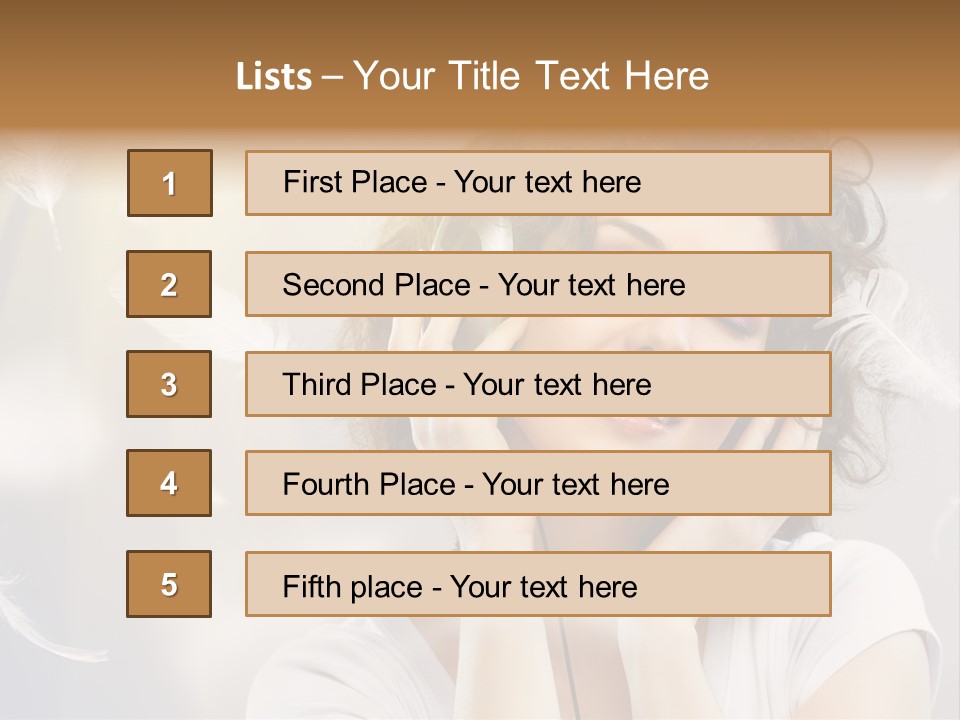This screenshot has width=960, height=720.
Task: Select the number 2 box
Action: (169, 284)
